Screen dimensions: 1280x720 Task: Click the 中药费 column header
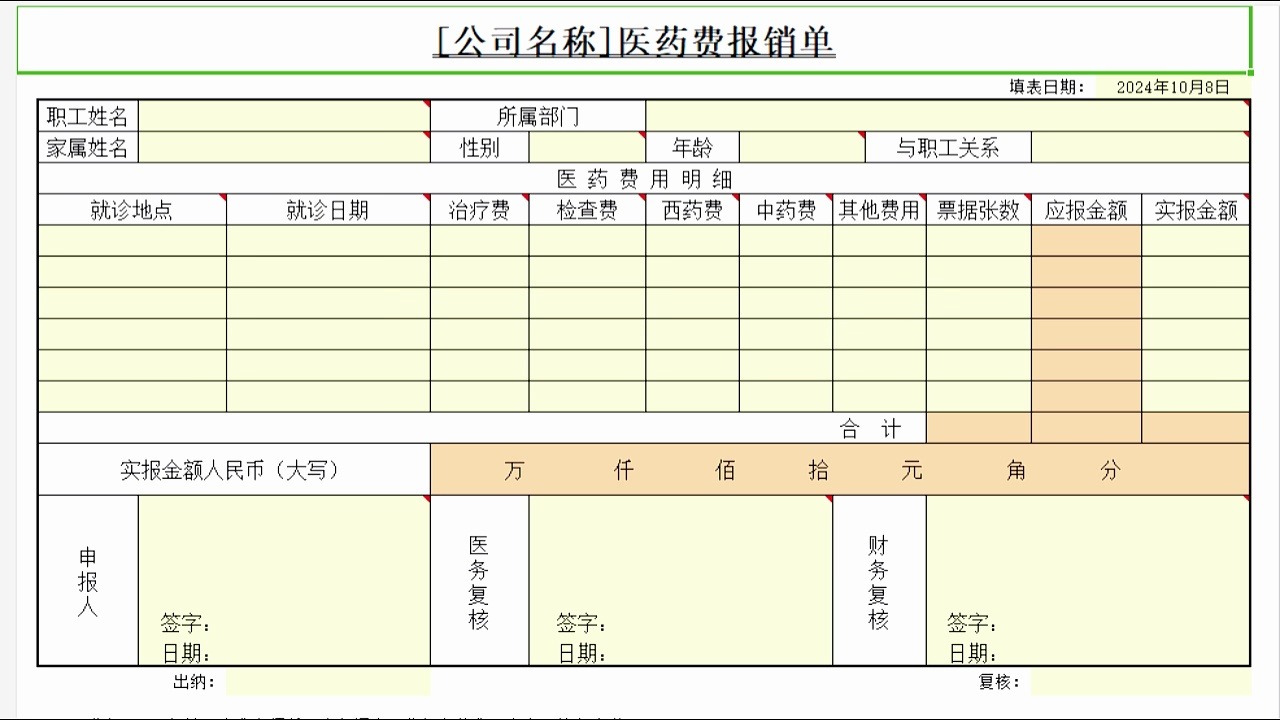click(x=786, y=209)
